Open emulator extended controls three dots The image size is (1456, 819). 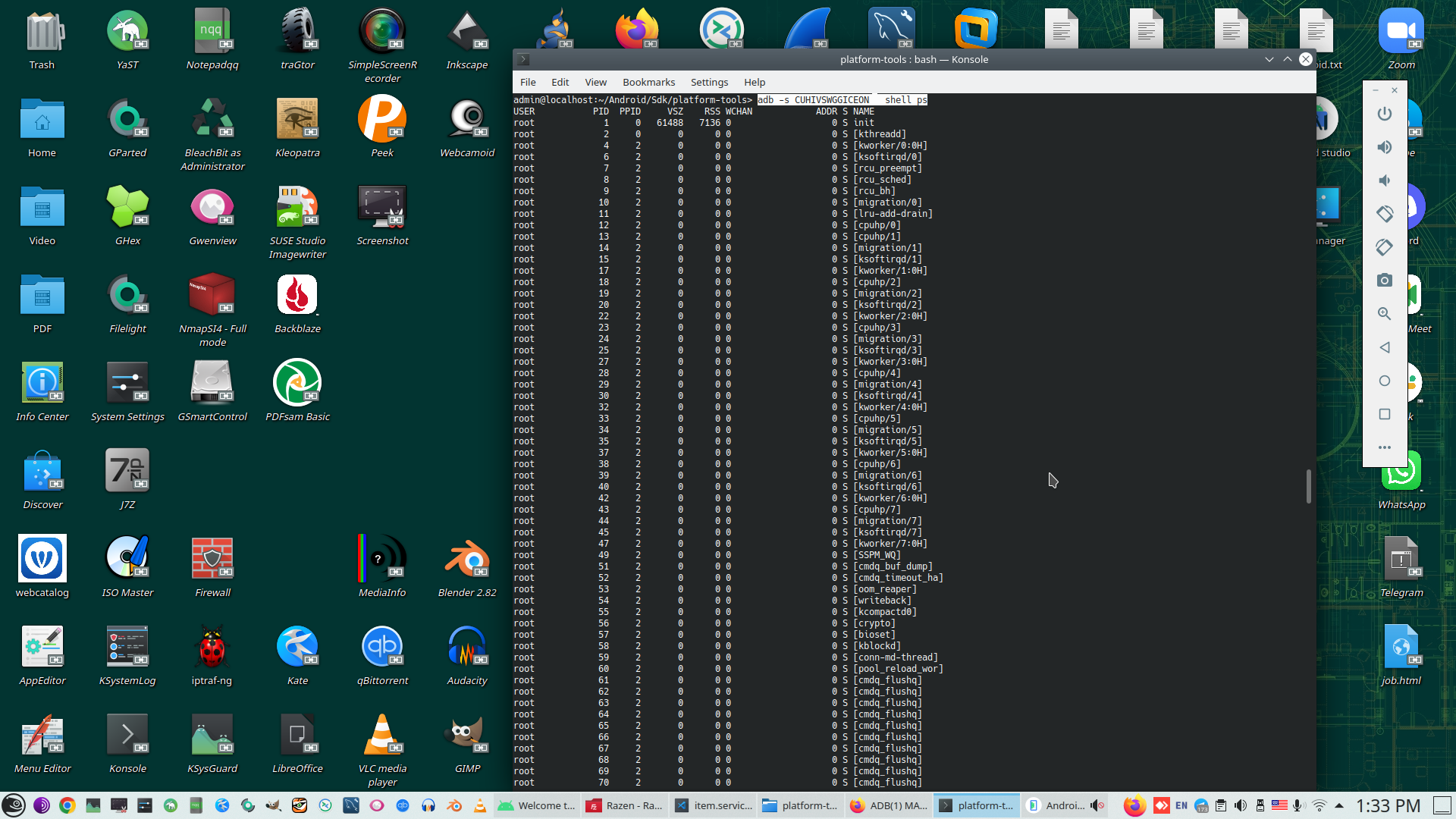pyautogui.click(x=1384, y=447)
